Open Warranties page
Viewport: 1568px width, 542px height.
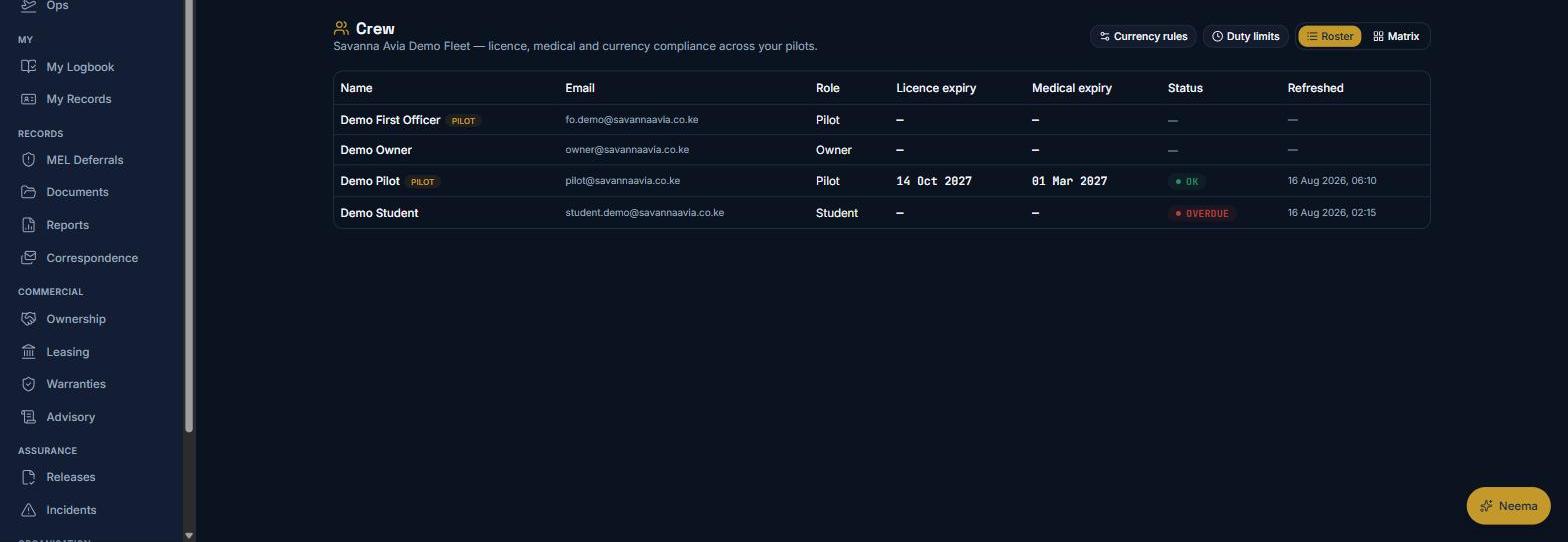pos(76,384)
